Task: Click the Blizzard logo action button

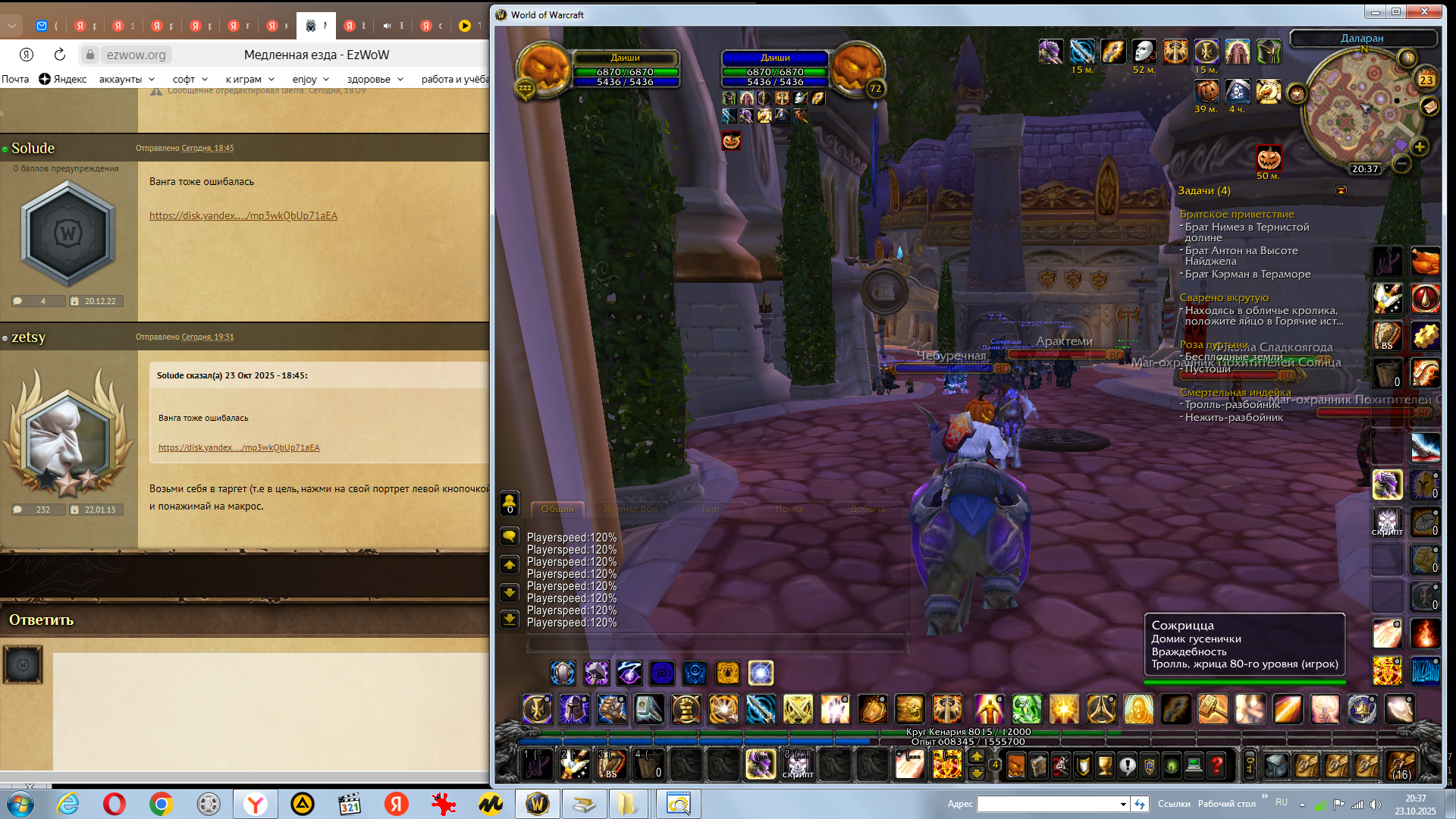Action: click(x=1425, y=671)
